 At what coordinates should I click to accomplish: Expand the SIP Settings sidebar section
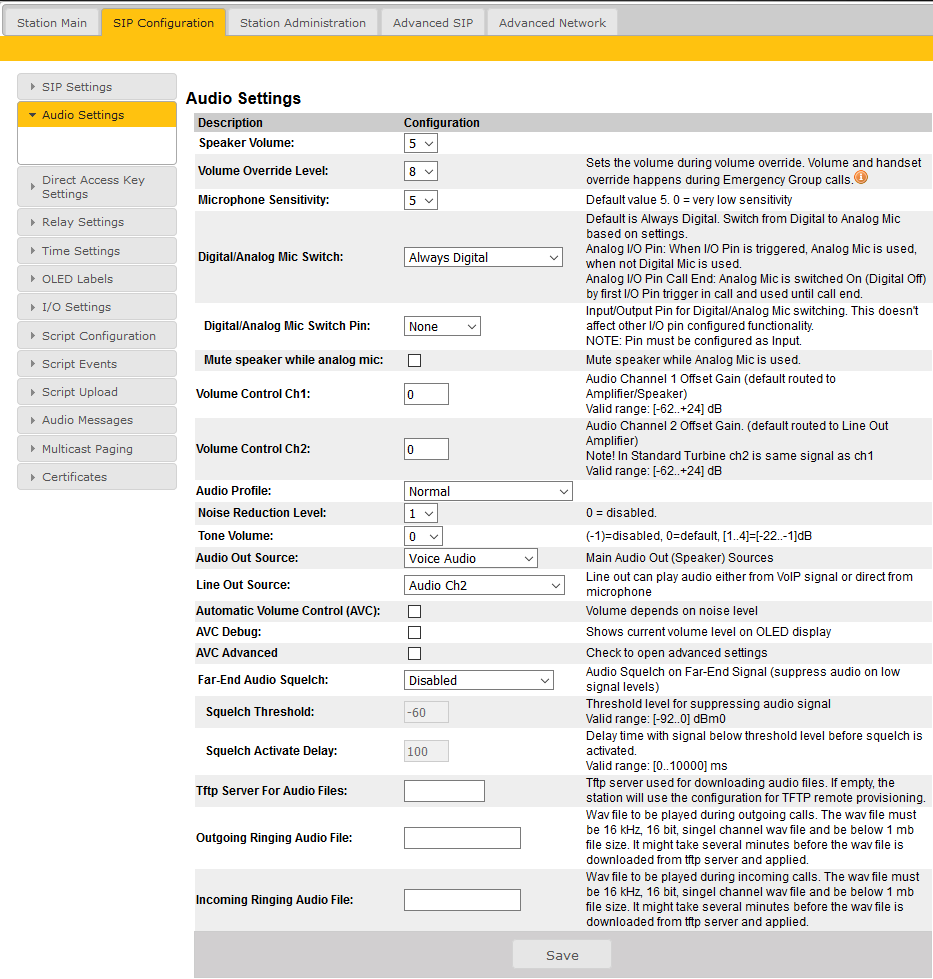click(x=96, y=87)
